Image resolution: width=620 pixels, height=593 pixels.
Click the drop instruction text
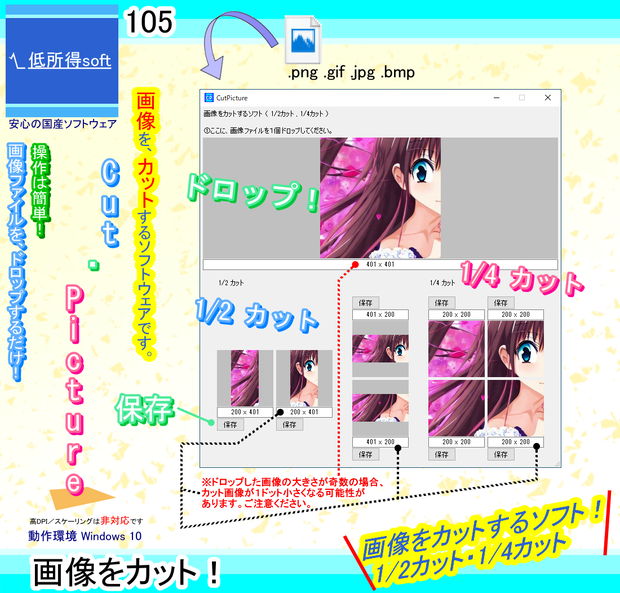268,130
